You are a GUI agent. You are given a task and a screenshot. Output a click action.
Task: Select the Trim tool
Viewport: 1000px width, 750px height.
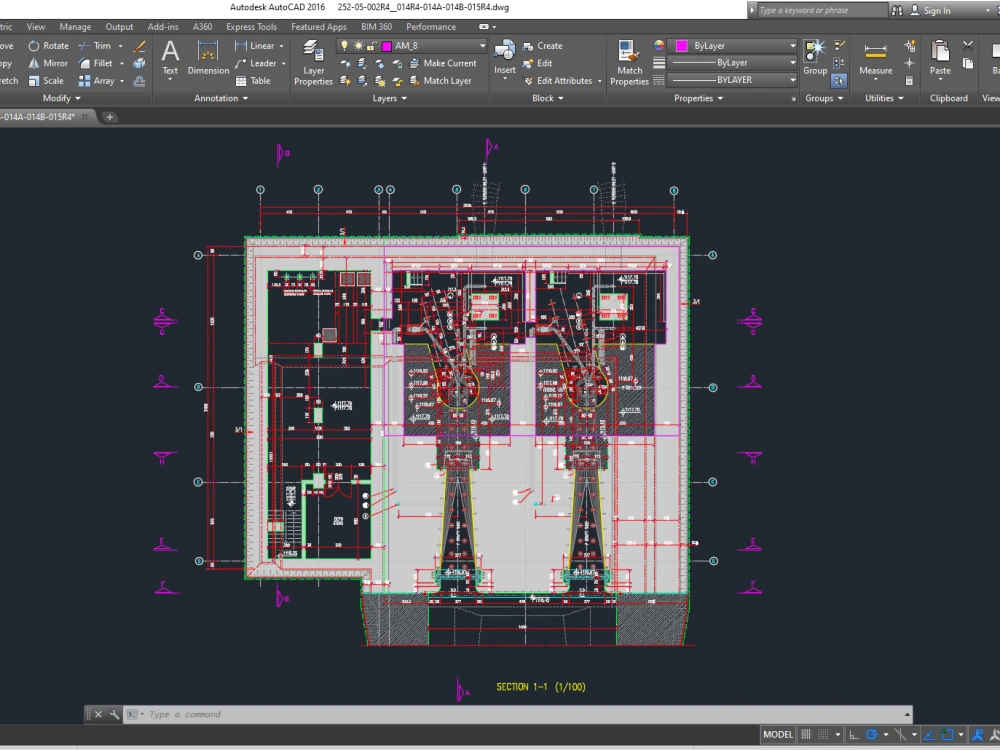tap(98, 45)
